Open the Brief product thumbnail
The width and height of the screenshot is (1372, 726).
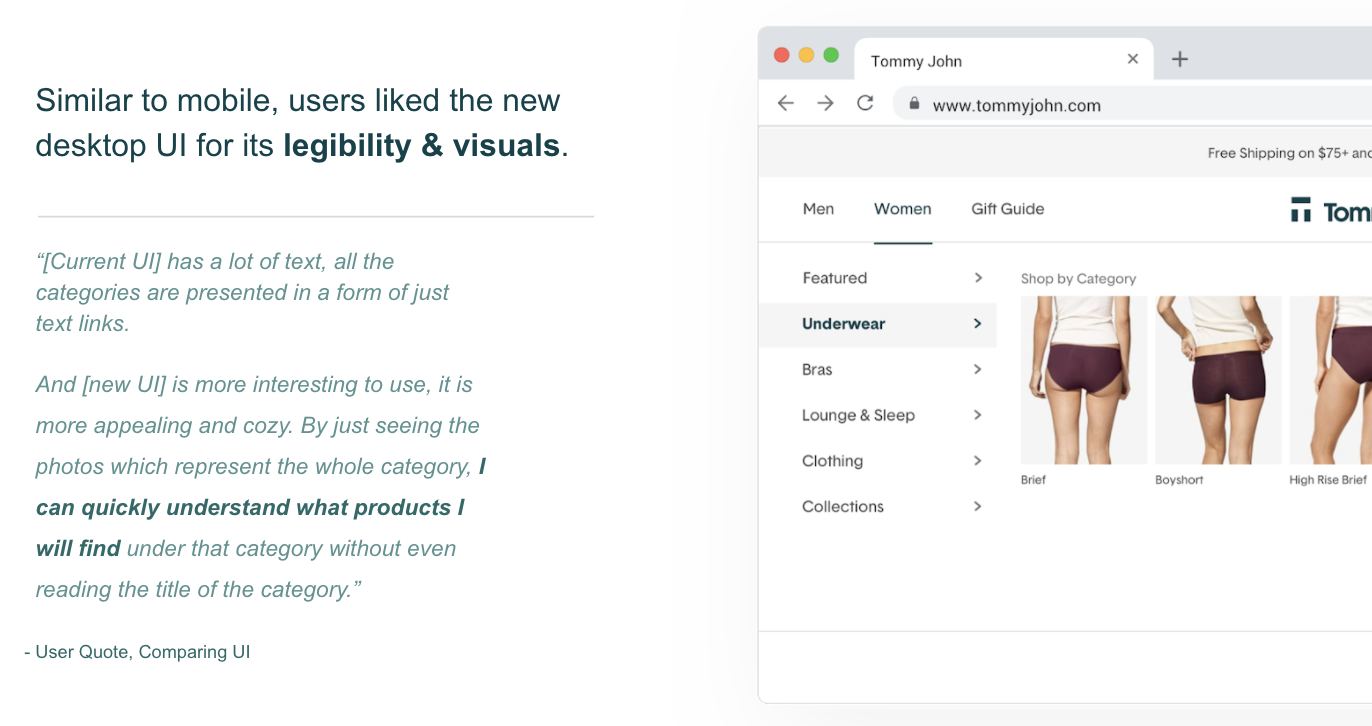point(1084,380)
